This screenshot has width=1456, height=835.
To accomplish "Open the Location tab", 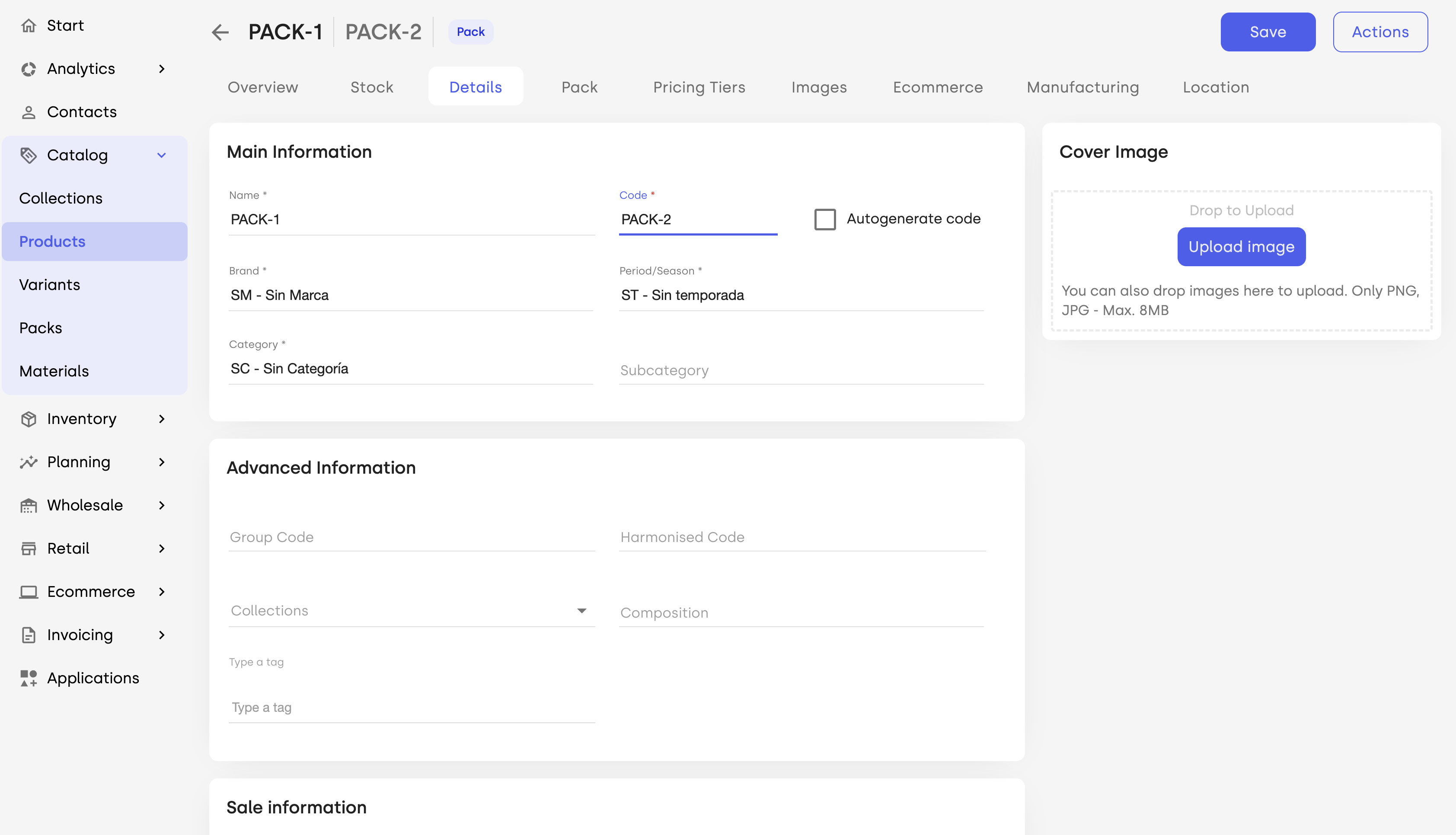I will coord(1216,86).
